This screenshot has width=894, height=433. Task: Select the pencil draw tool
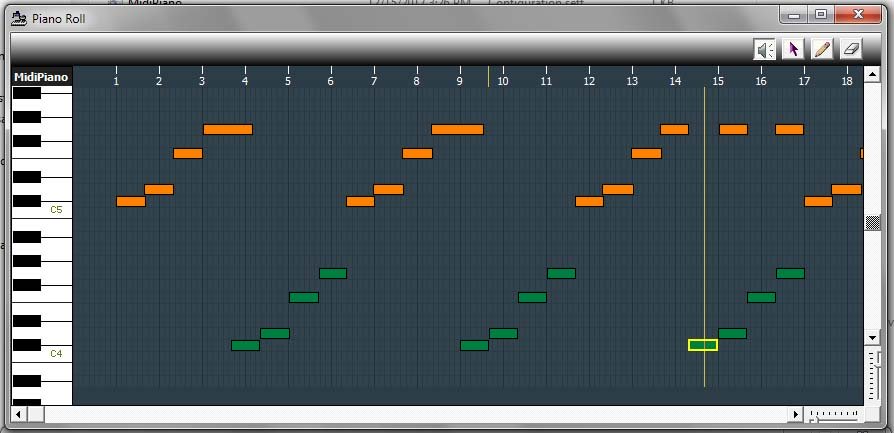coord(822,50)
